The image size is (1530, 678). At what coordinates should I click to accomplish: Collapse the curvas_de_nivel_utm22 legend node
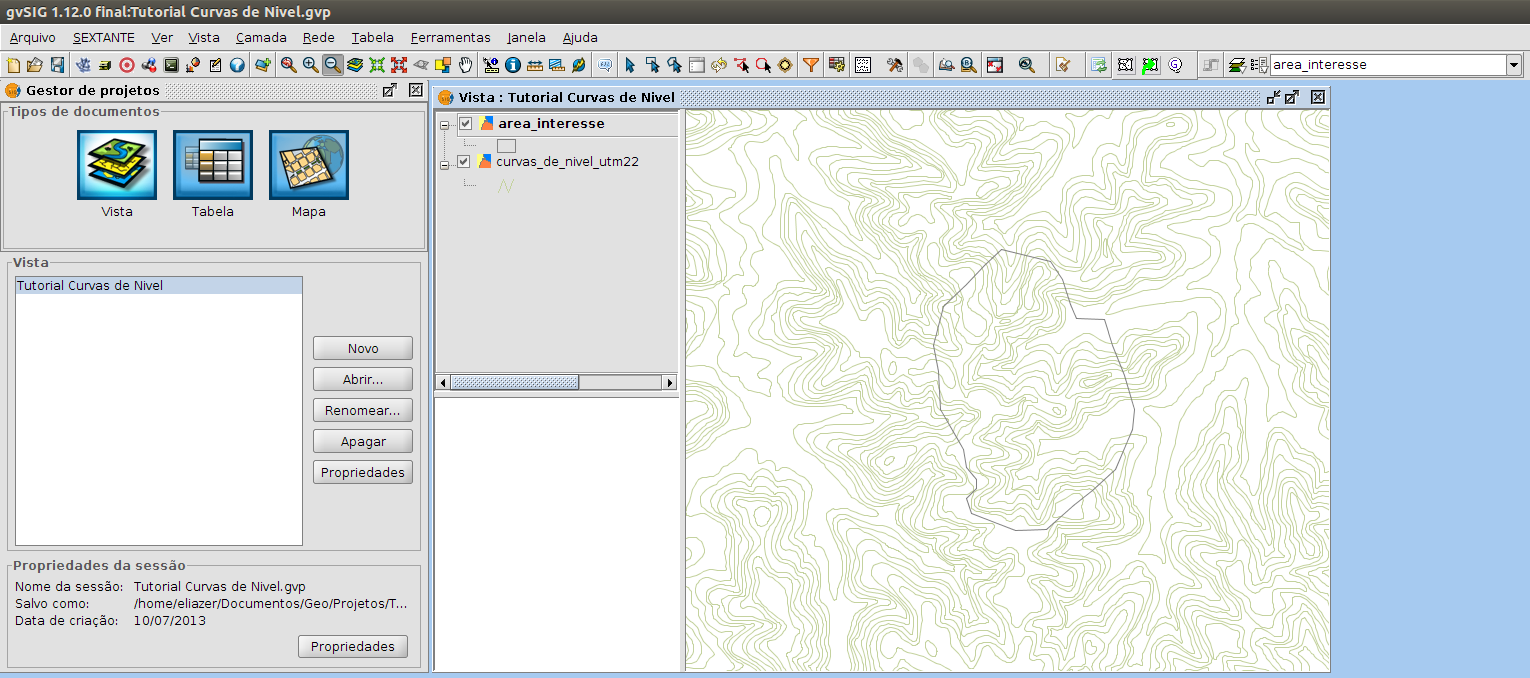click(x=445, y=165)
